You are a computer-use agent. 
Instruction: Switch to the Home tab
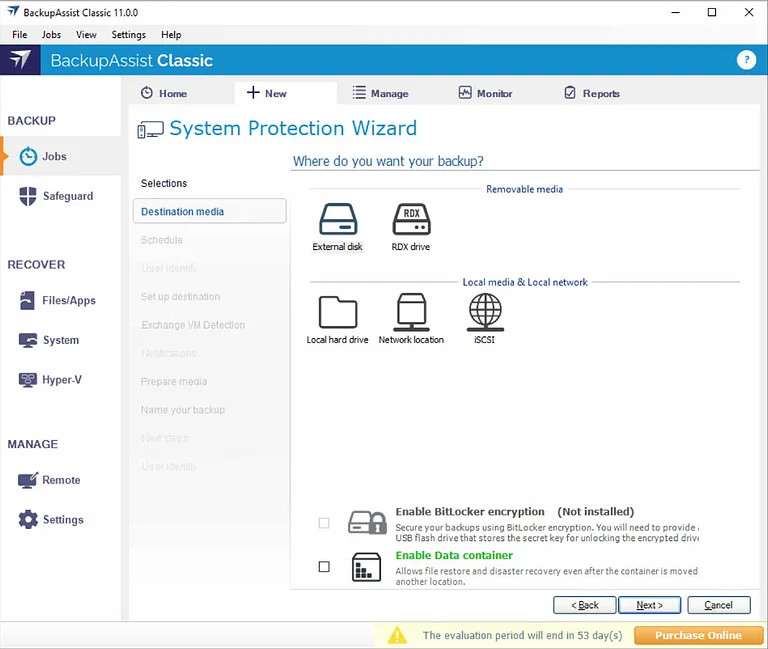tap(164, 93)
